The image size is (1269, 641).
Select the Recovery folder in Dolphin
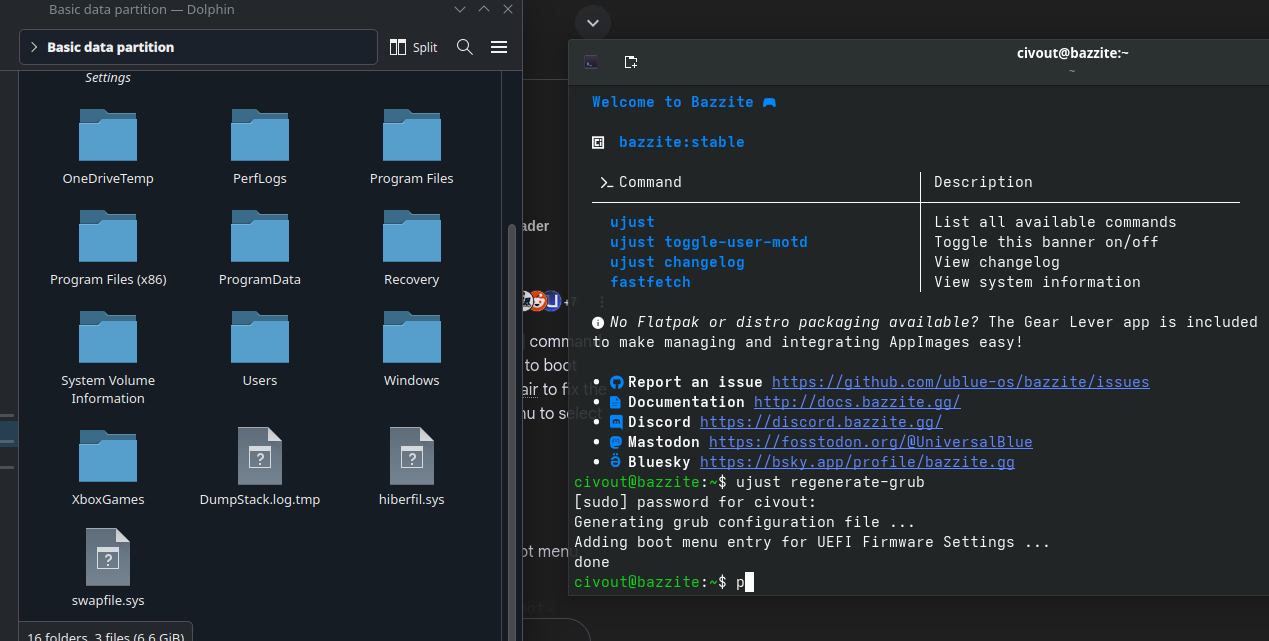(x=412, y=236)
